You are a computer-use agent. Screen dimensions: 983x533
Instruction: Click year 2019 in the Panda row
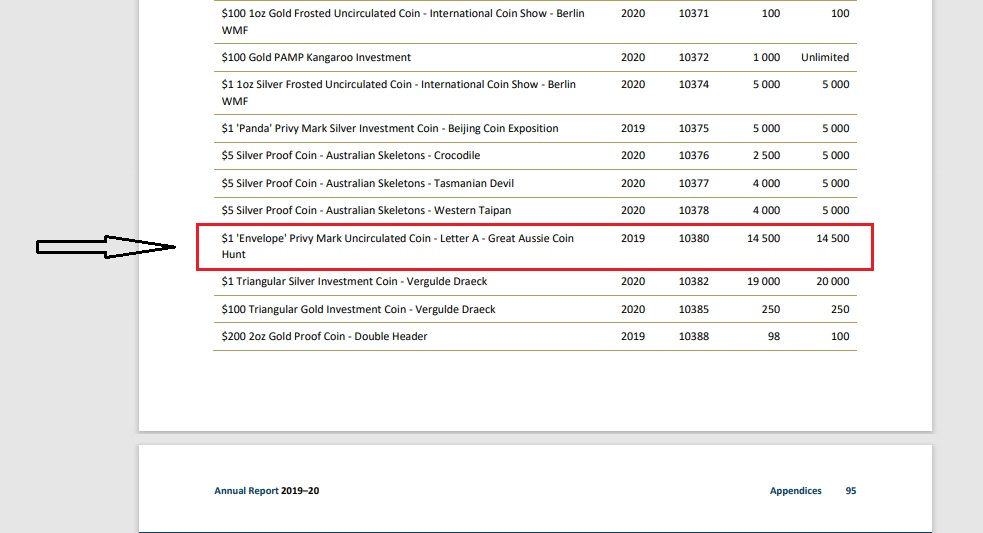[633, 129]
